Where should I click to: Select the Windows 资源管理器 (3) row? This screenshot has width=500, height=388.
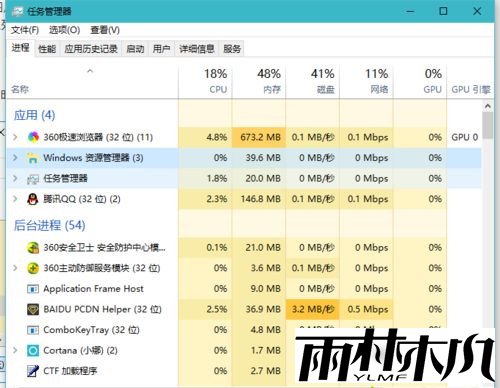(244, 158)
